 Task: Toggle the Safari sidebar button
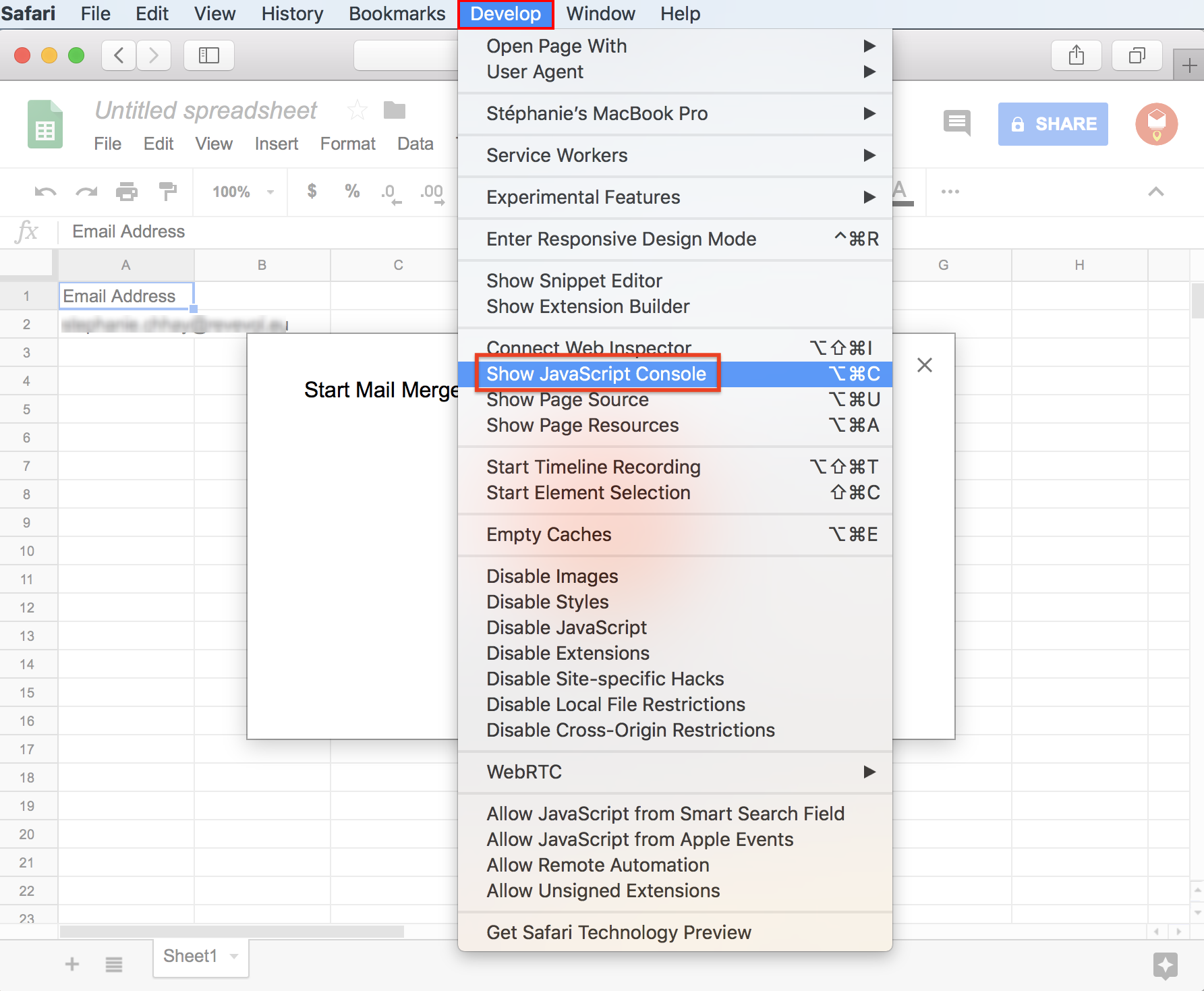(x=209, y=55)
